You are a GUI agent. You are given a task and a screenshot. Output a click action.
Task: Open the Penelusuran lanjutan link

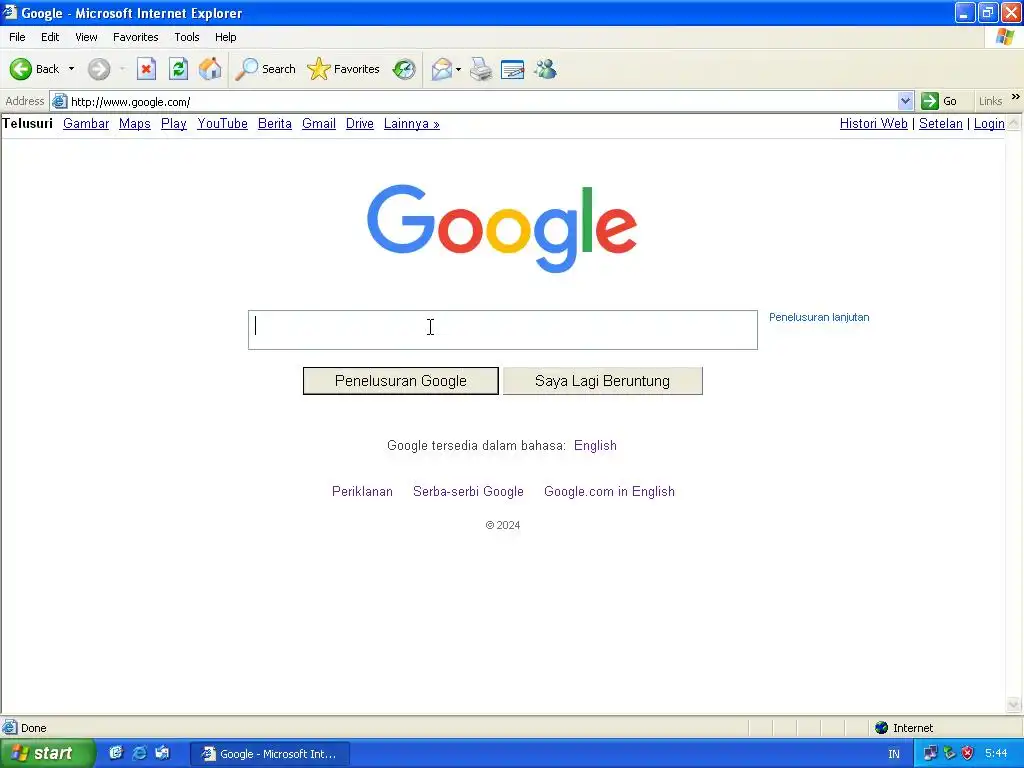pyautogui.click(x=819, y=317)
